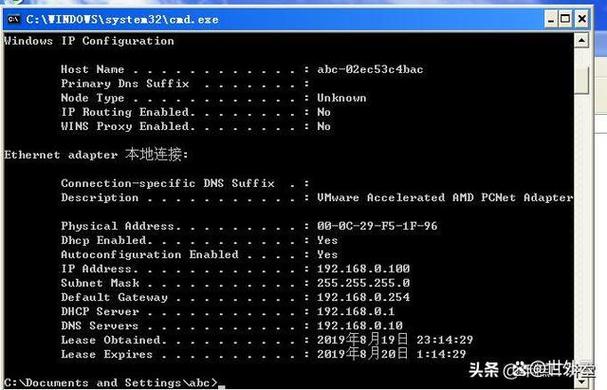
Task: Open the cmd.exe system menu icon
Action: pyautogui.click(x=14, y=19)
